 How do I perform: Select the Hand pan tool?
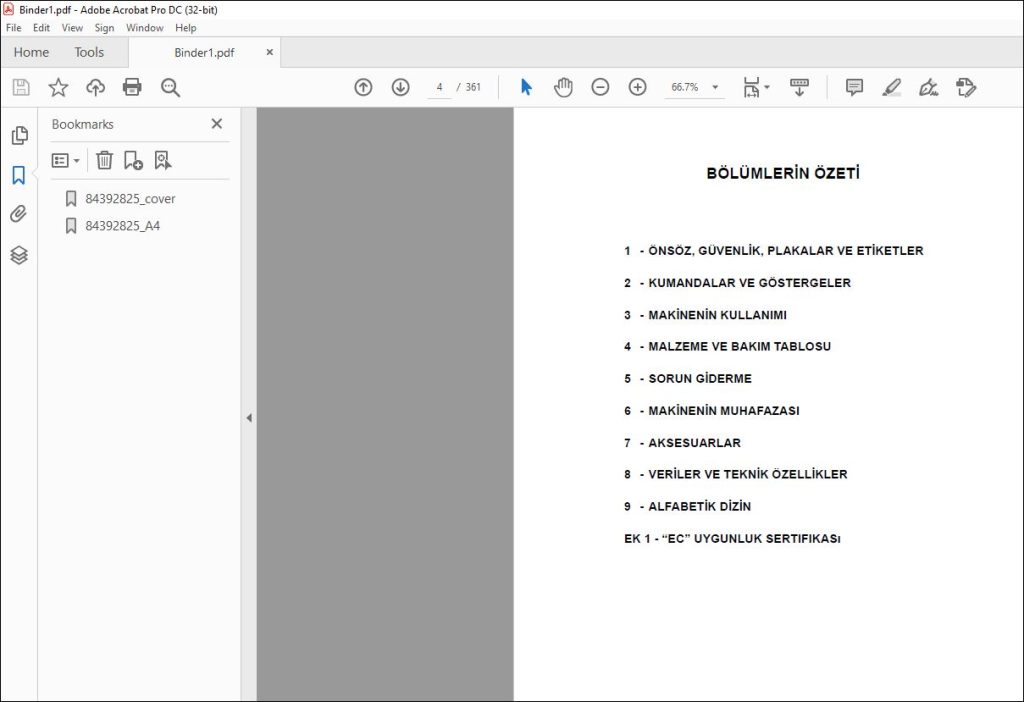[x=563, y=87]
